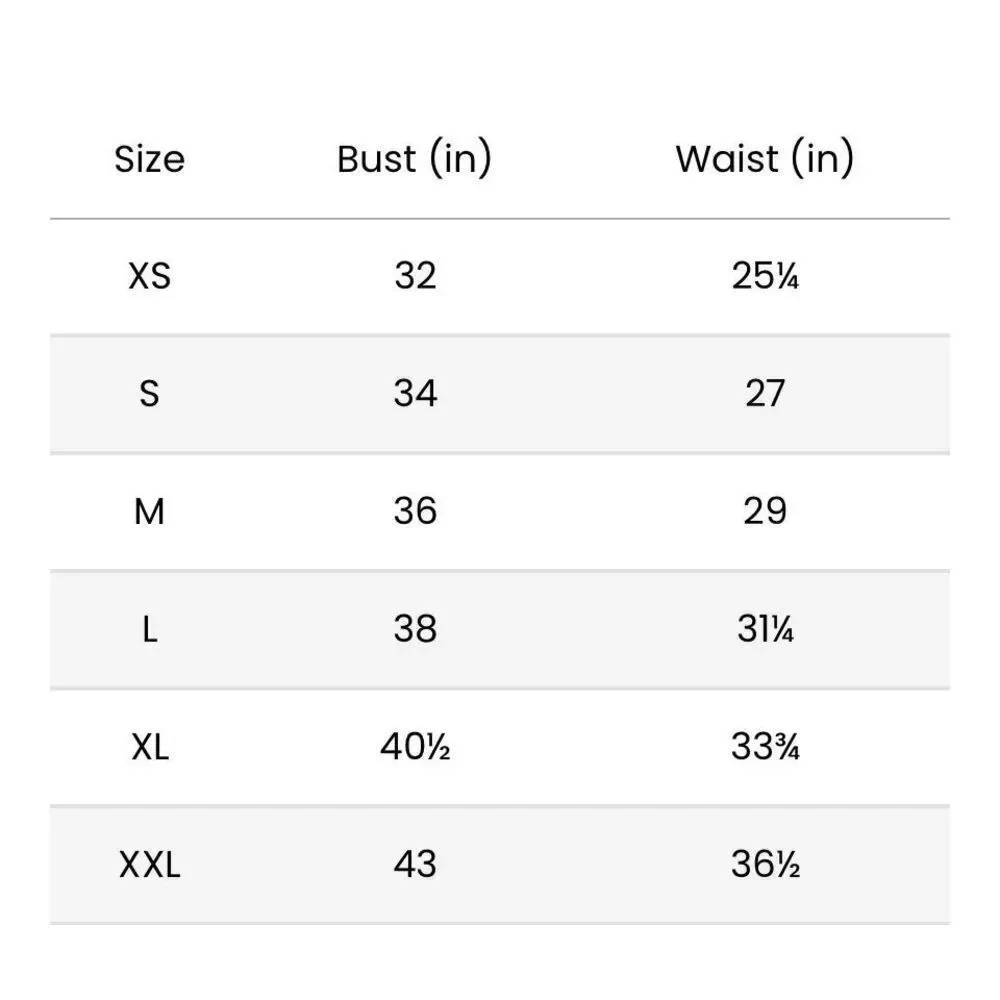Click the XL bust value 40½
The width and height of the screenshot is (1000, 1000).
[415, 747]
